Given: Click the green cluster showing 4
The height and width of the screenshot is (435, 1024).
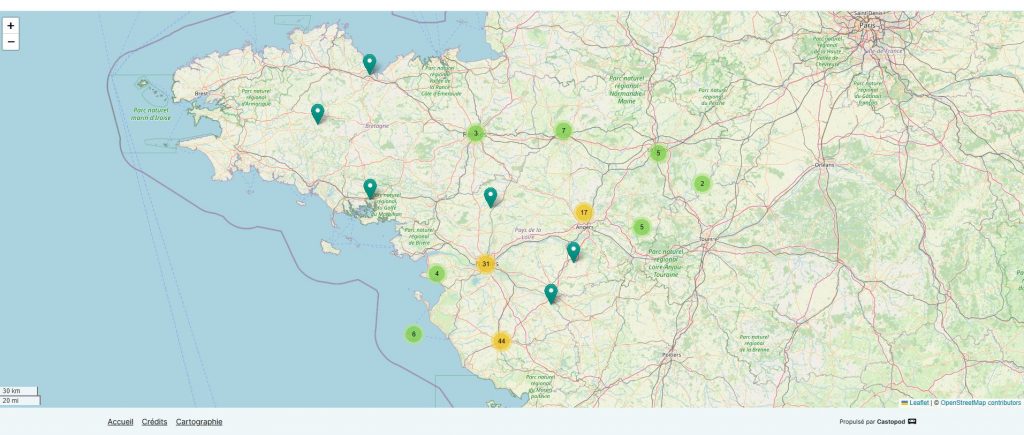Looking at the screenshot, I should coord(436,273).
